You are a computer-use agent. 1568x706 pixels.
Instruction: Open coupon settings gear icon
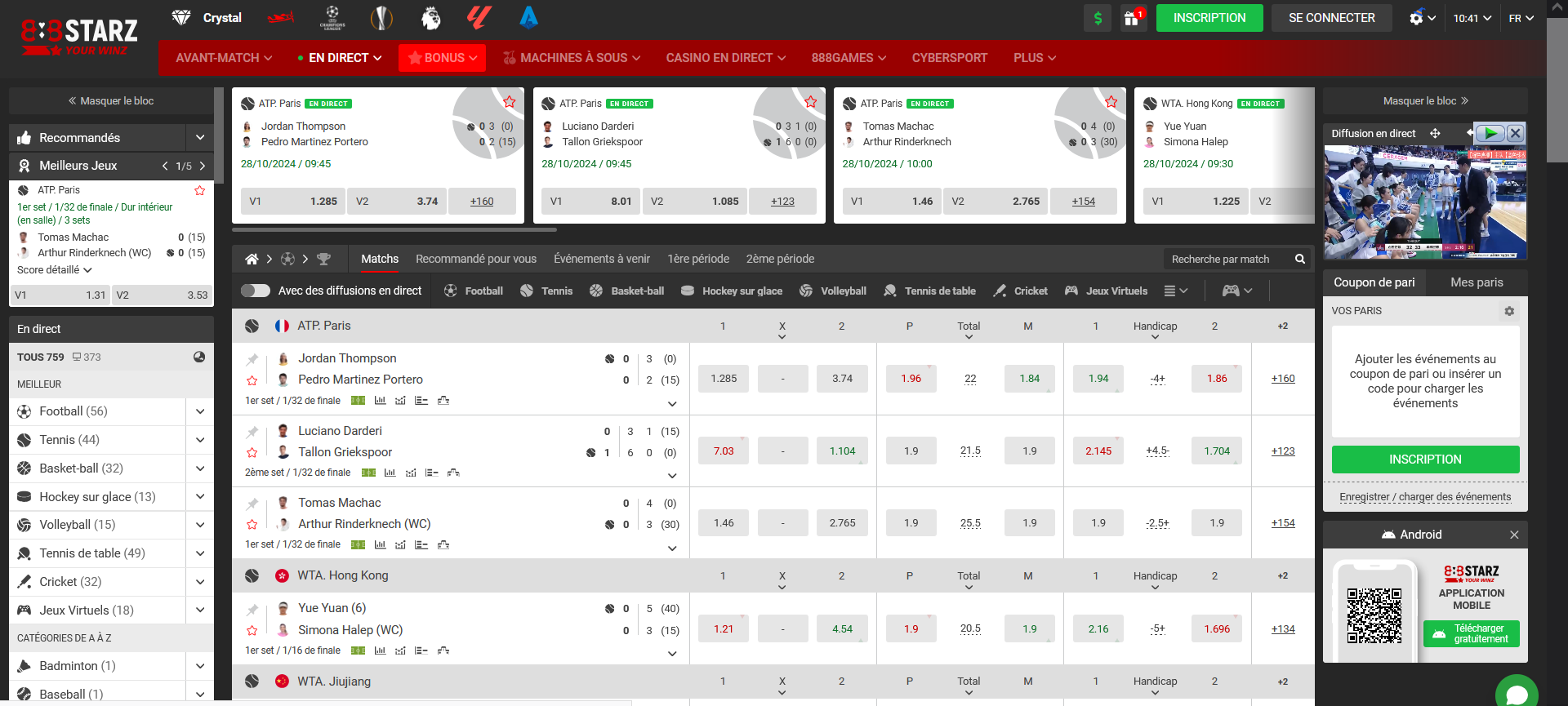point(1509,311)
